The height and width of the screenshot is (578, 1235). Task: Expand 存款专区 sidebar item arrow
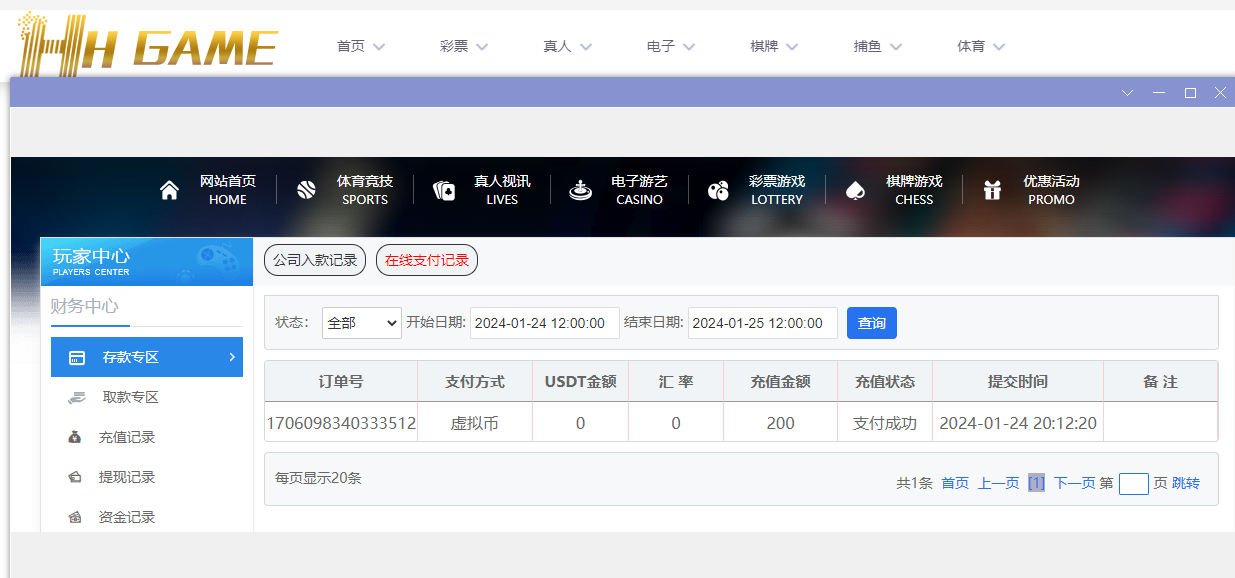click(232, 357)
